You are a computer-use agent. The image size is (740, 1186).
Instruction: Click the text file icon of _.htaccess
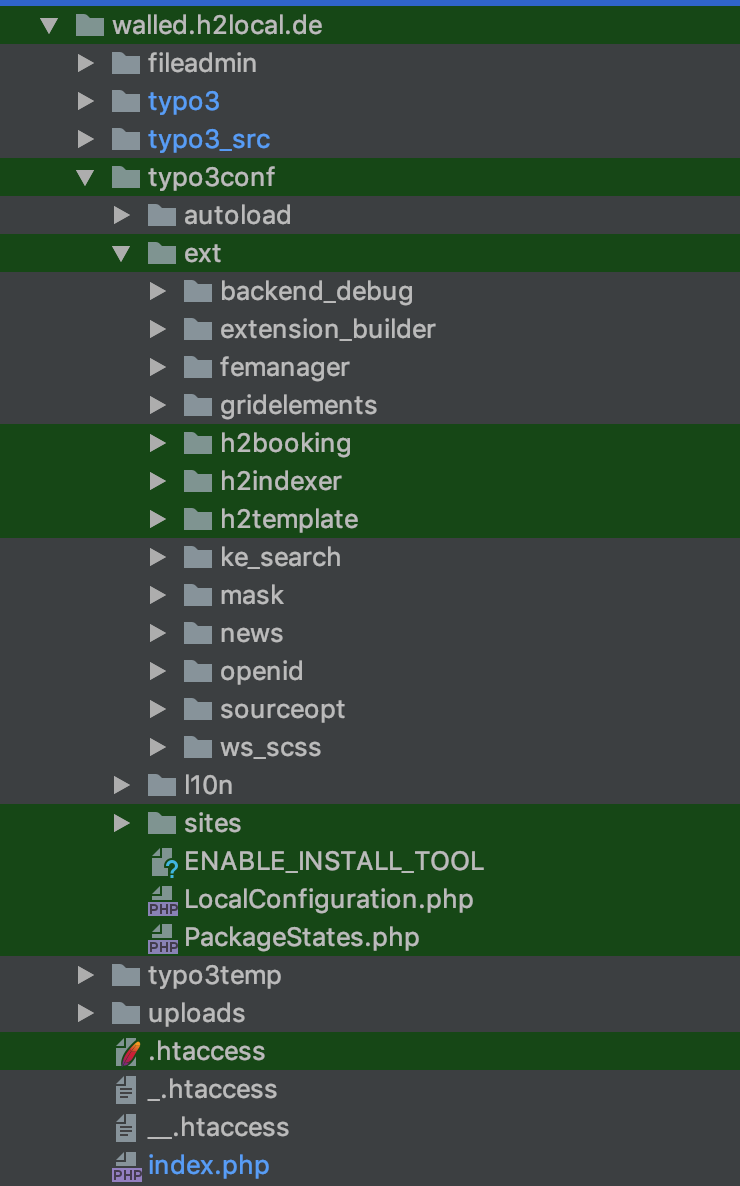(126, 1089)
